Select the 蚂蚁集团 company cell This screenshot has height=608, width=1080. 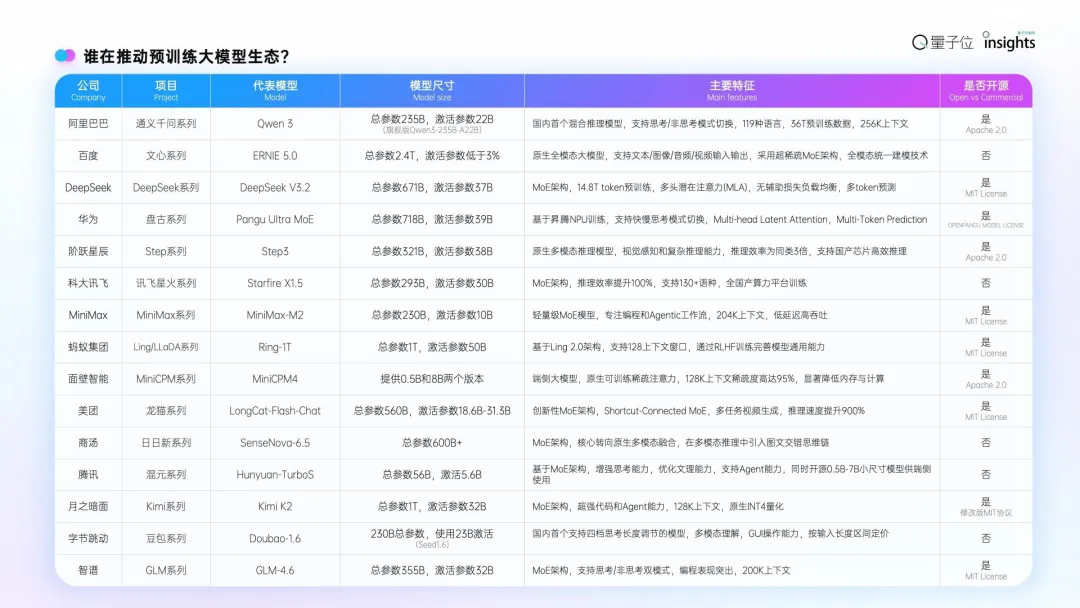point(88,347)
